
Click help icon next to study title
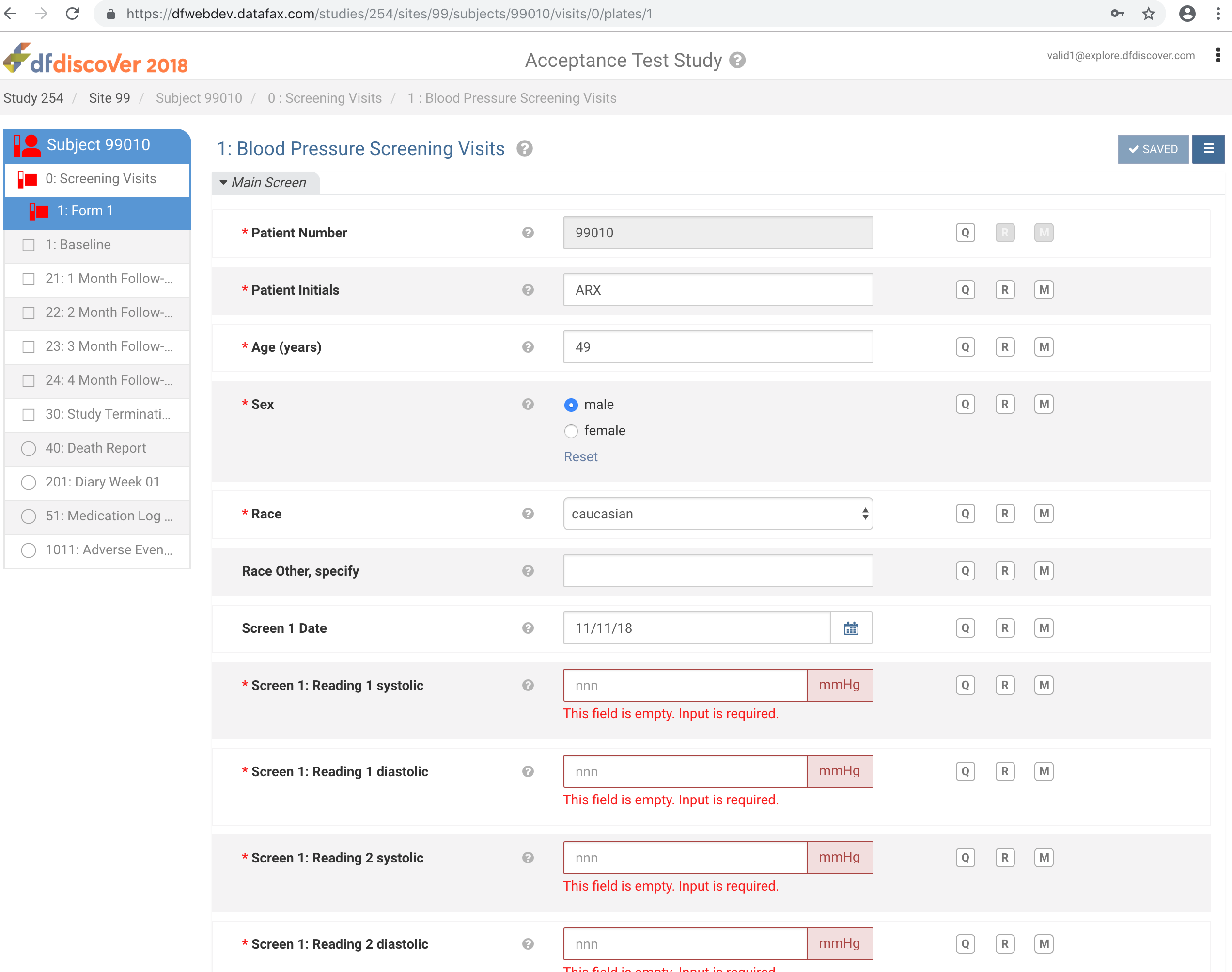737,60
